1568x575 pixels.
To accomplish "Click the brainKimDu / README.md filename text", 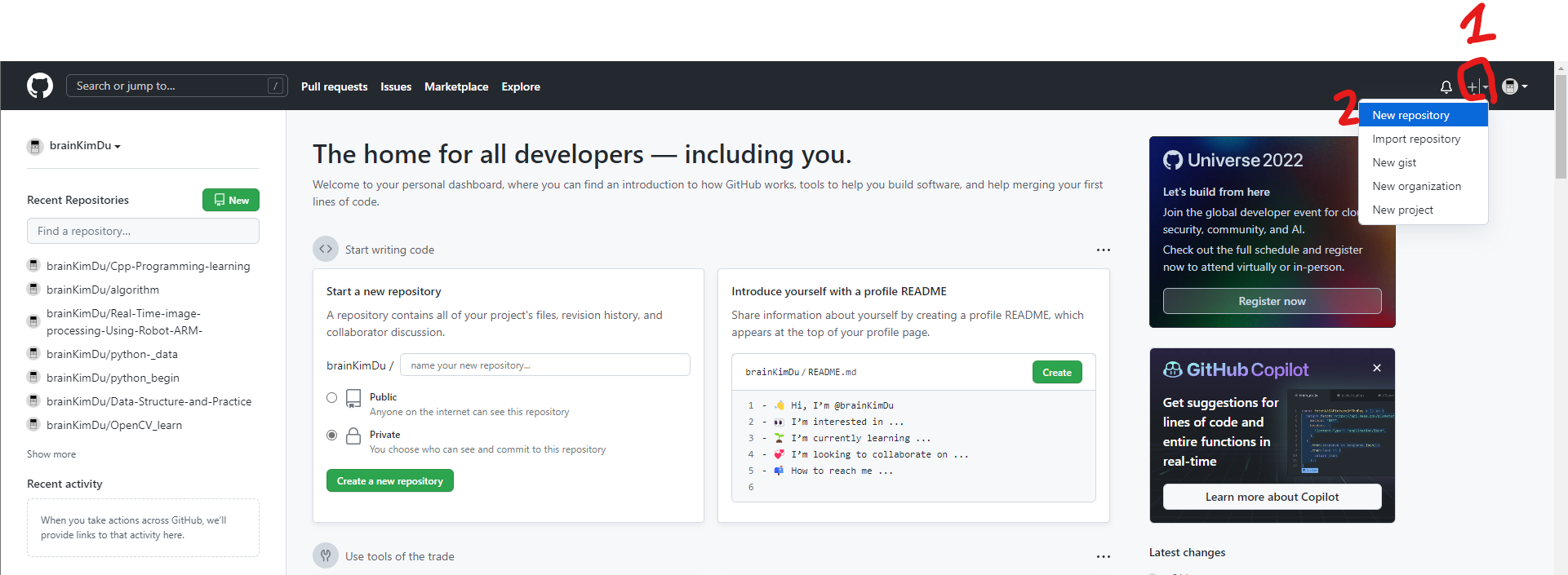I will coord(801,372).
